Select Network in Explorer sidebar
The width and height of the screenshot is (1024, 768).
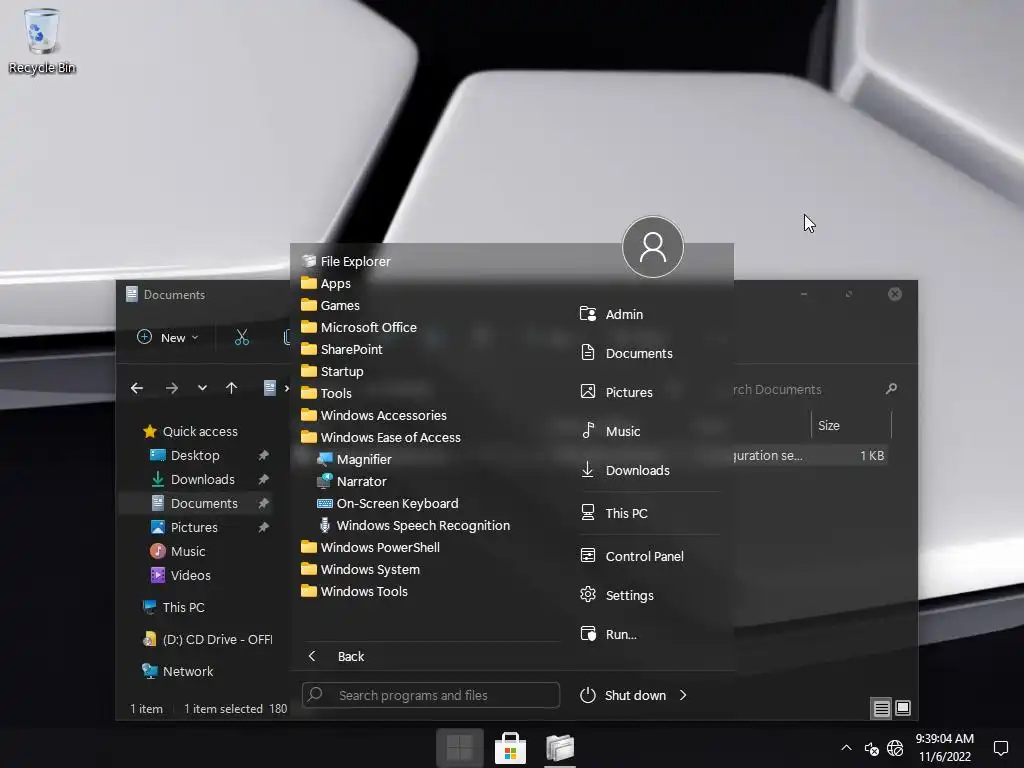coord(178,671)
